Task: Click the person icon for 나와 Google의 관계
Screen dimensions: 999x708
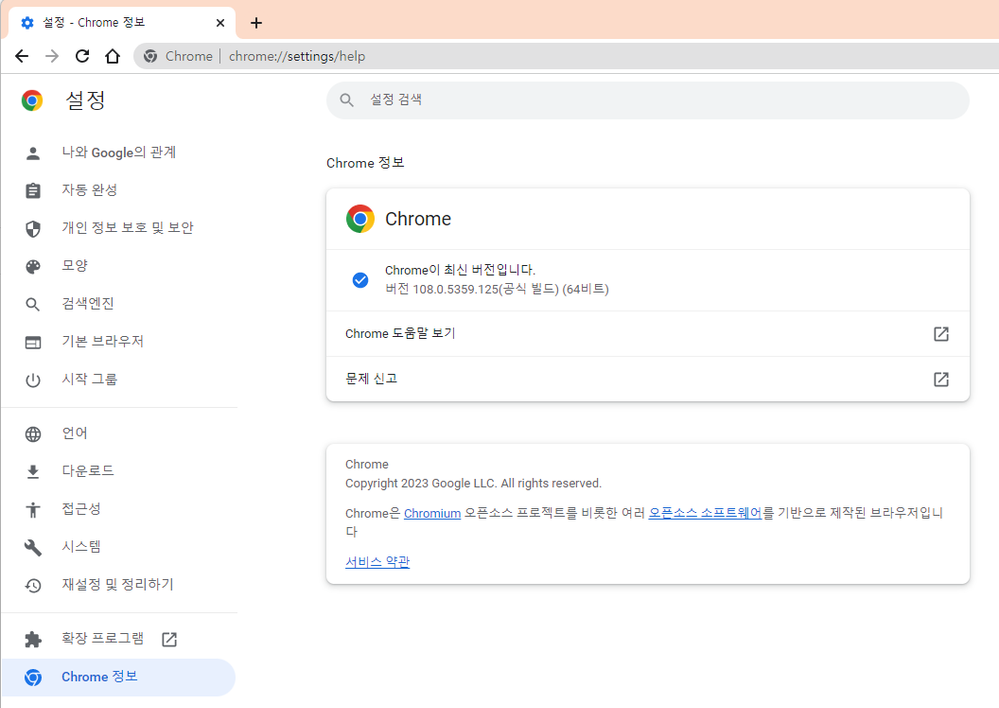Action: 32,153
